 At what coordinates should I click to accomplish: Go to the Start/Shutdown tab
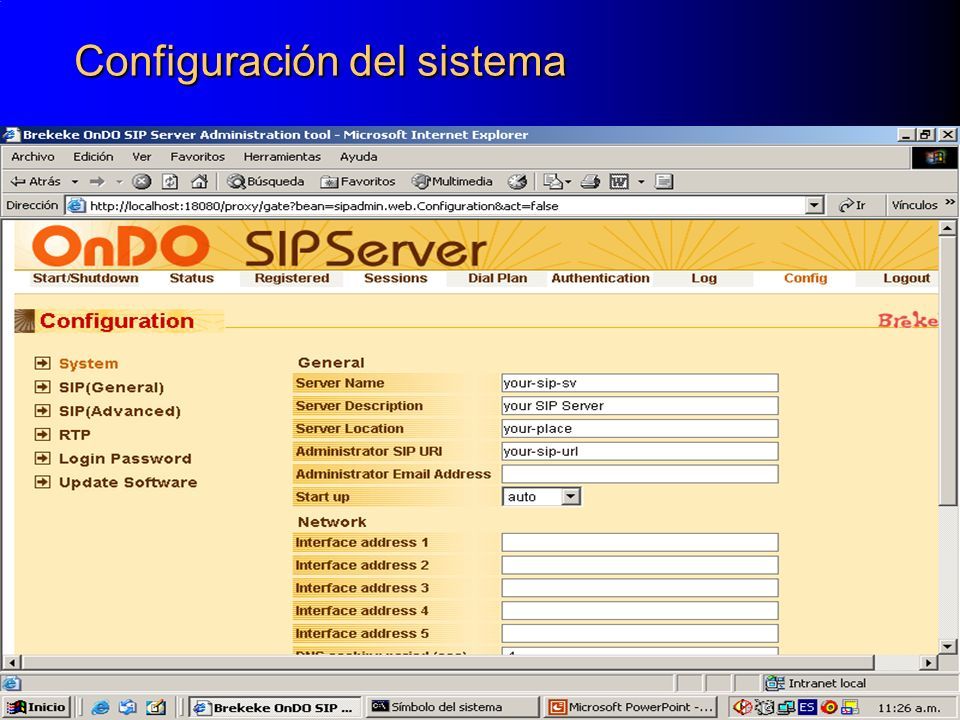[x=85, y=278]
